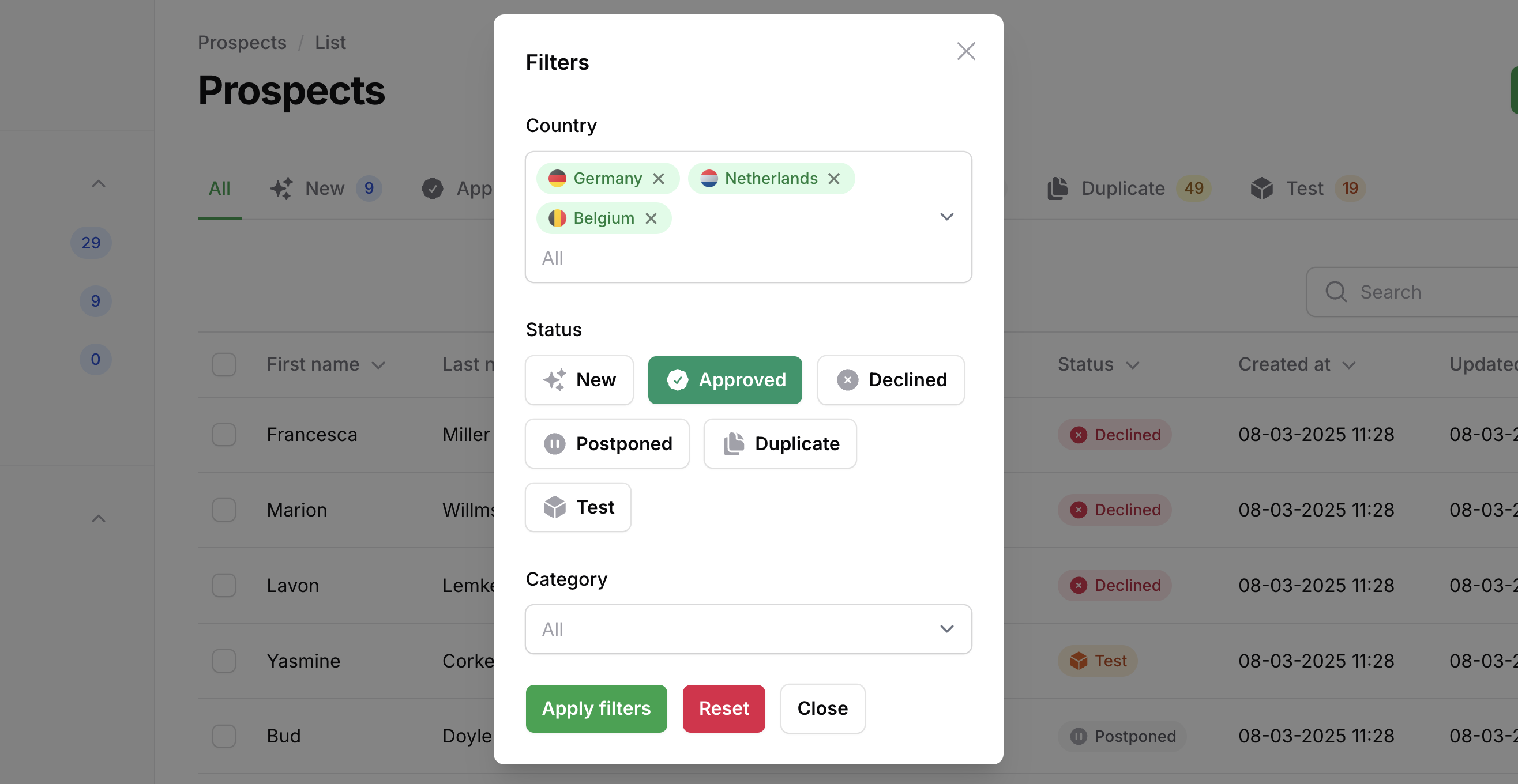The image size is (1518, 784).
Task: Select the checkbox for Francesca row
Action: tap(224, 435)
